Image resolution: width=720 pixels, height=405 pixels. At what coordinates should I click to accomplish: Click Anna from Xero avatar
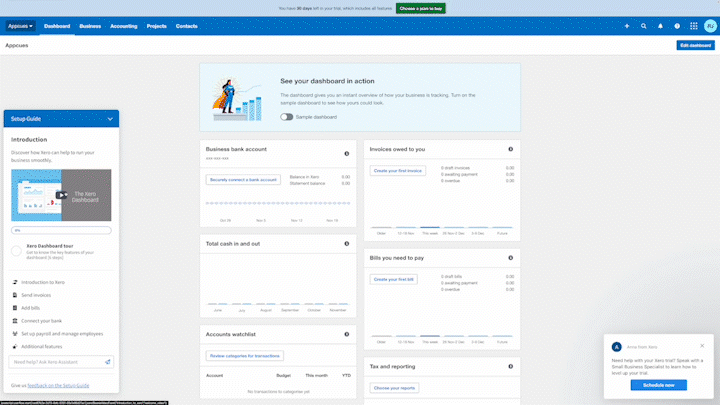617,347
